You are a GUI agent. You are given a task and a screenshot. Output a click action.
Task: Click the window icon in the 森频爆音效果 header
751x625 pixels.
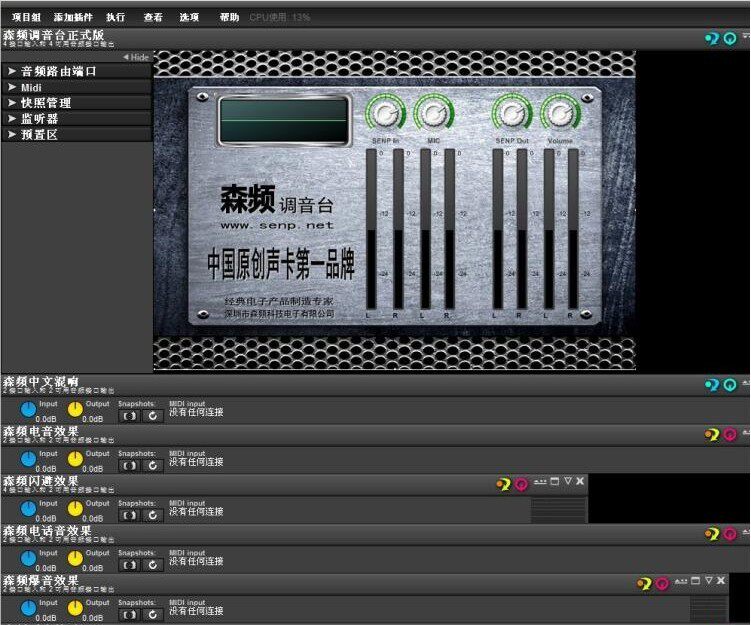pos(695,581)
